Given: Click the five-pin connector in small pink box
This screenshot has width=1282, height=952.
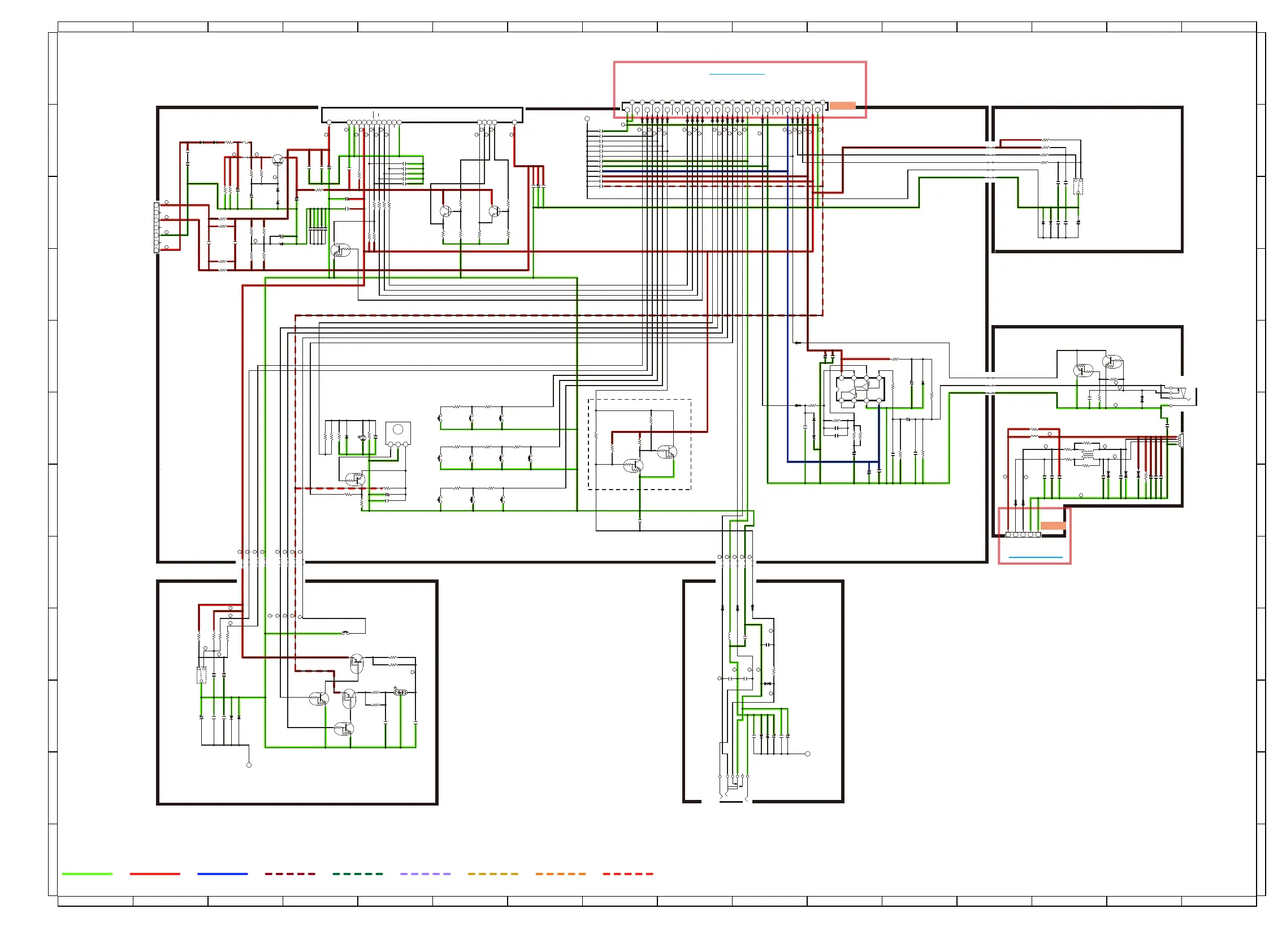Looking at the screenshot, I should [x=1023, y=535].
